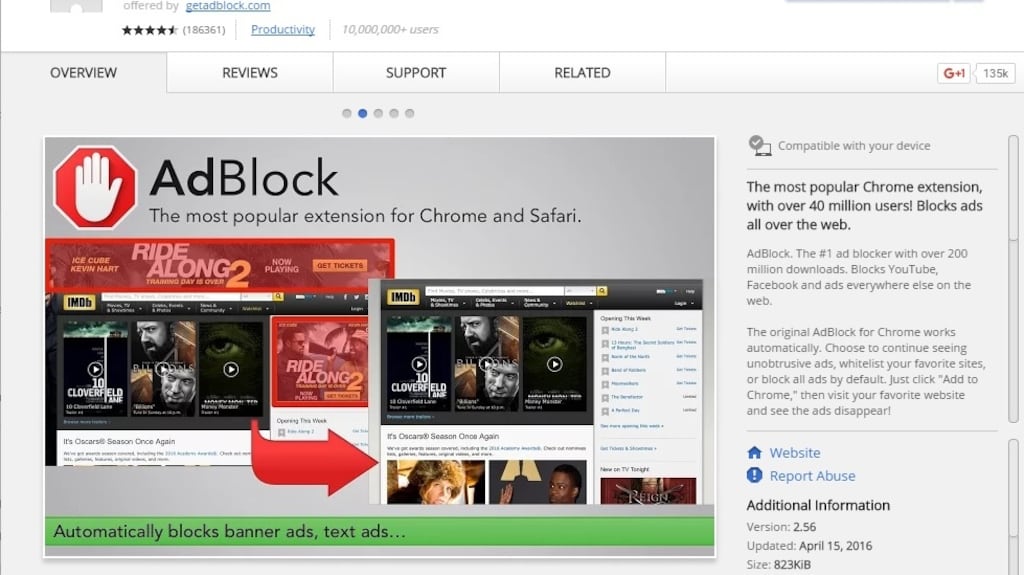Click the 'Version: 2.56' text

point(781,527)
